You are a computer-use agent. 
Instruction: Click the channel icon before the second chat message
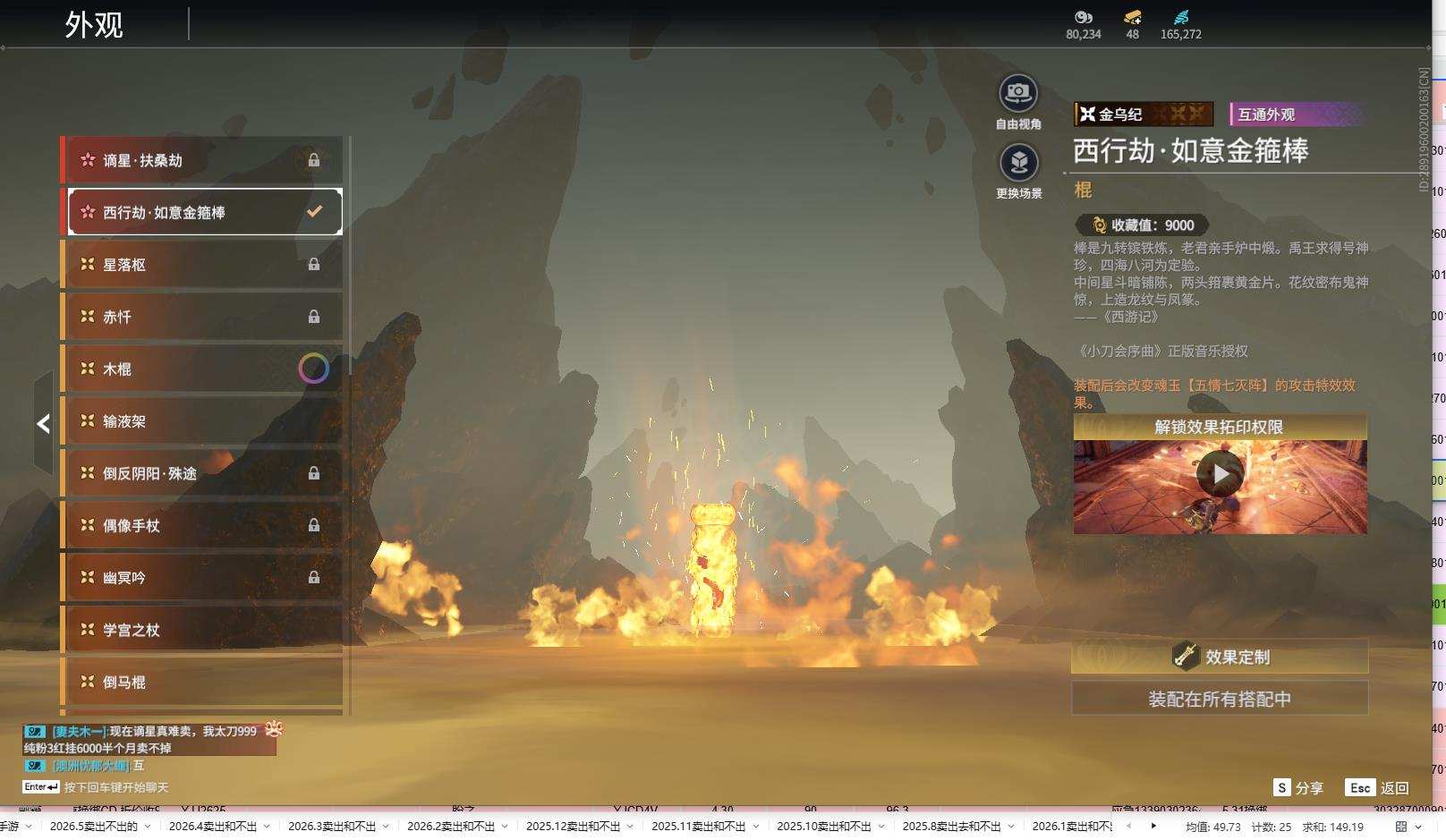click(x=35, y=766)
